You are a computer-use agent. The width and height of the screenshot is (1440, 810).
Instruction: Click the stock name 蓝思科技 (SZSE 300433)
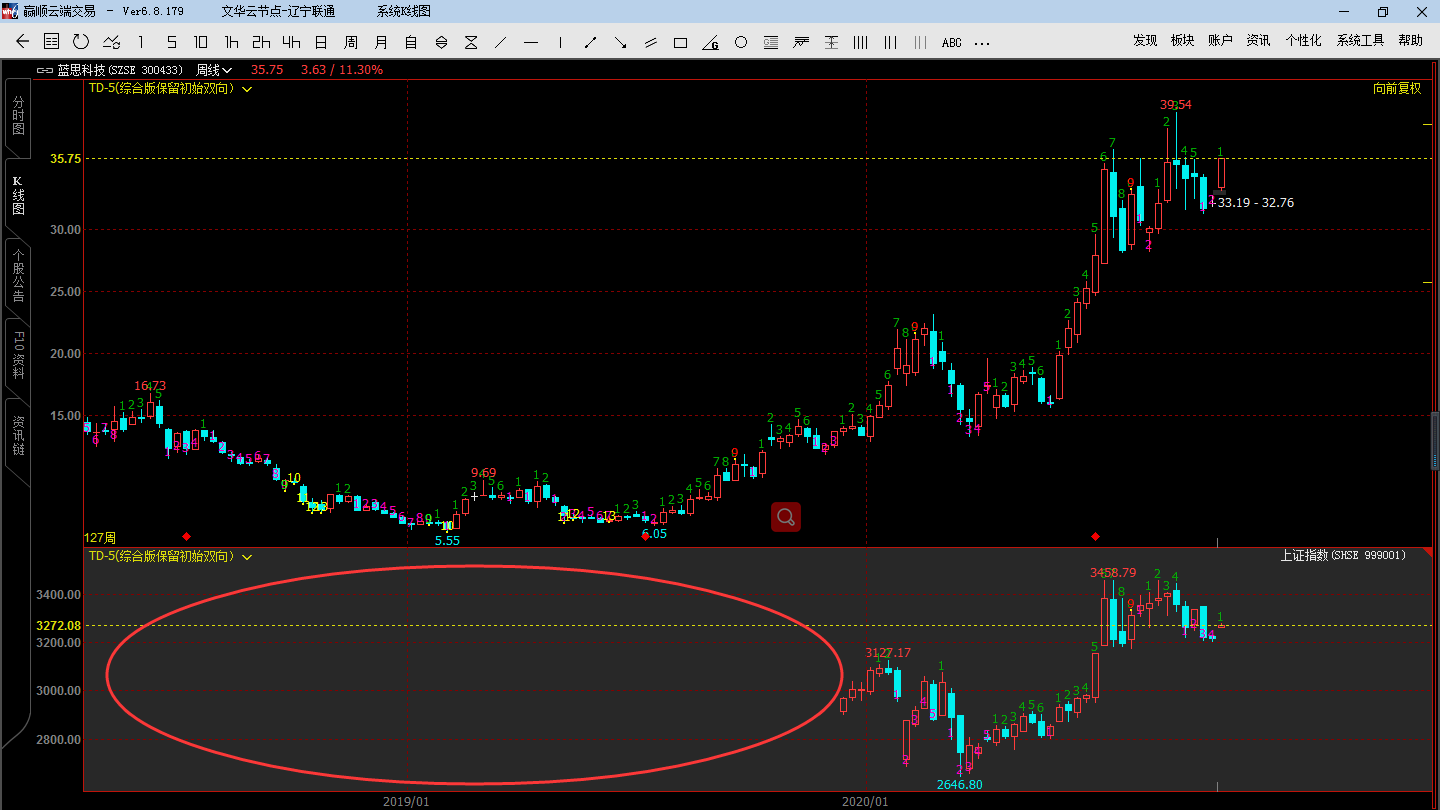tap(119, 70)
